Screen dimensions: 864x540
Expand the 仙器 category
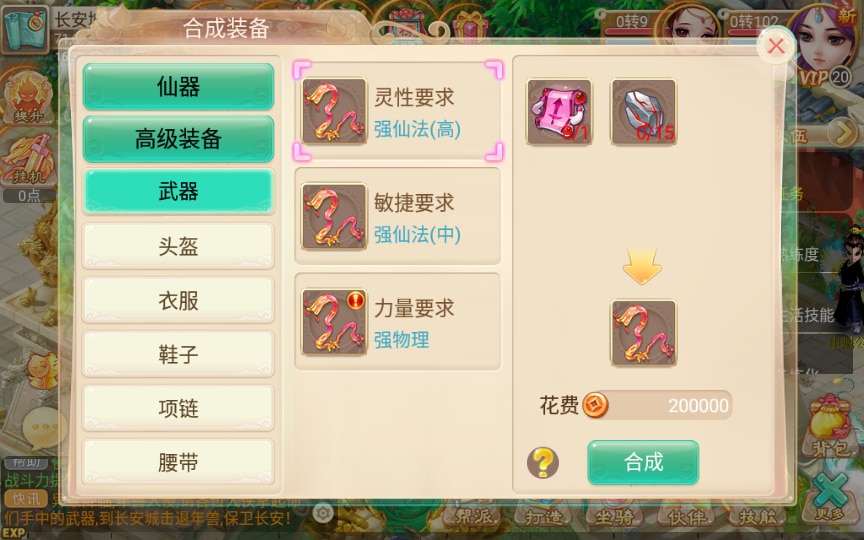[x=179, y=87]
